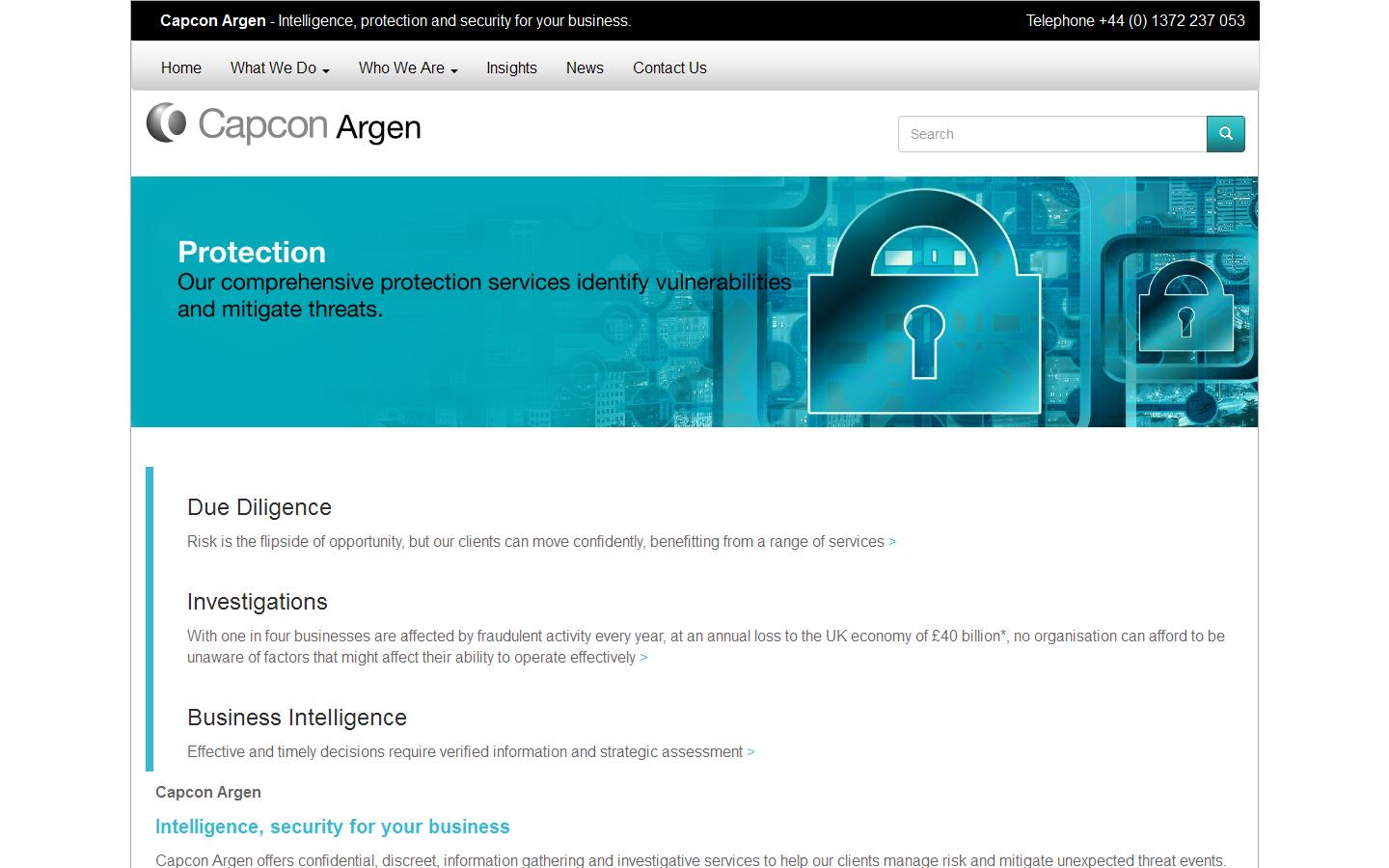This screenshot has height=868, width=1389.
Task: Click inside the Search input field
Action: pos(1051,134)
